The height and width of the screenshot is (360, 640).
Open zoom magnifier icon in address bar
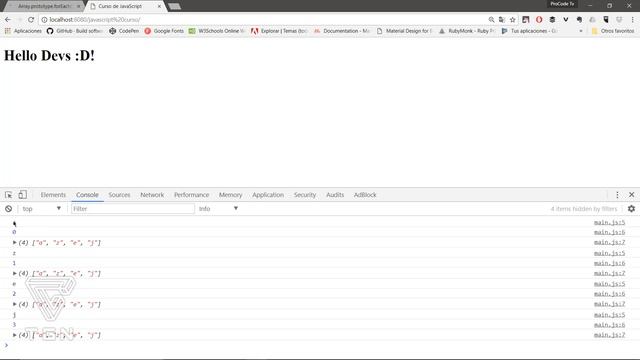pos(491,20)
